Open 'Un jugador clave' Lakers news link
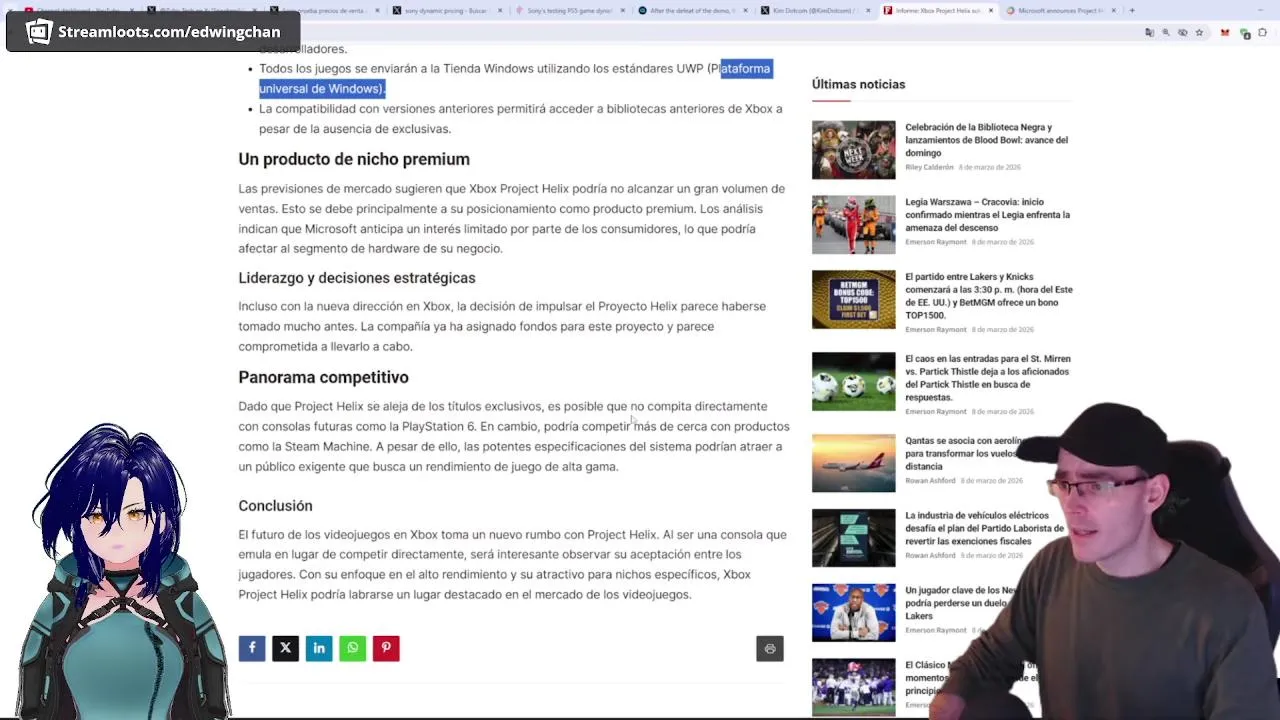The width and height of the screenshot is (1280, 720). (x=960, y=603)
